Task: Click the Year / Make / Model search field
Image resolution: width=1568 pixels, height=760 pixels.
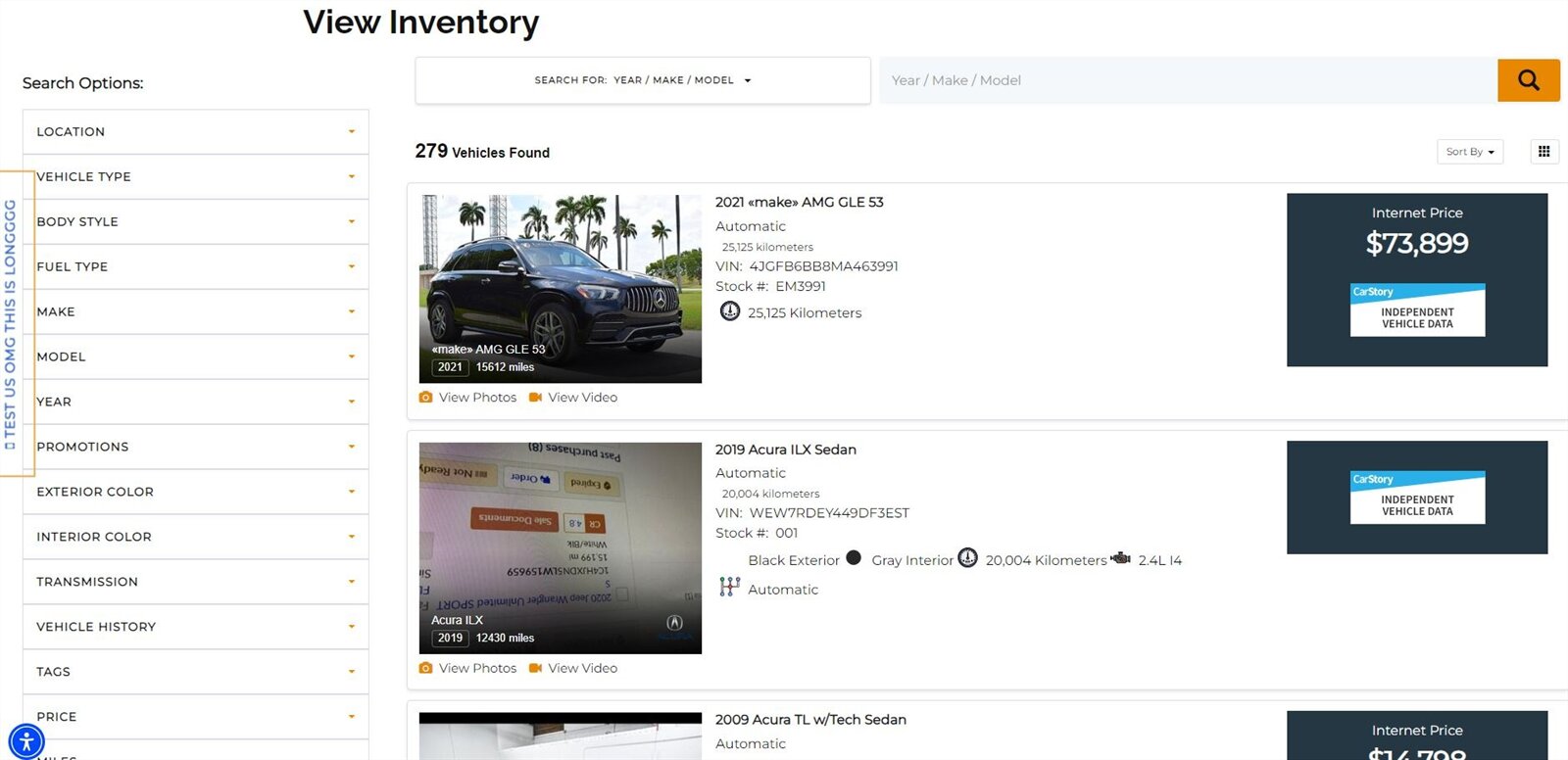Action: tap(1187, 80)
